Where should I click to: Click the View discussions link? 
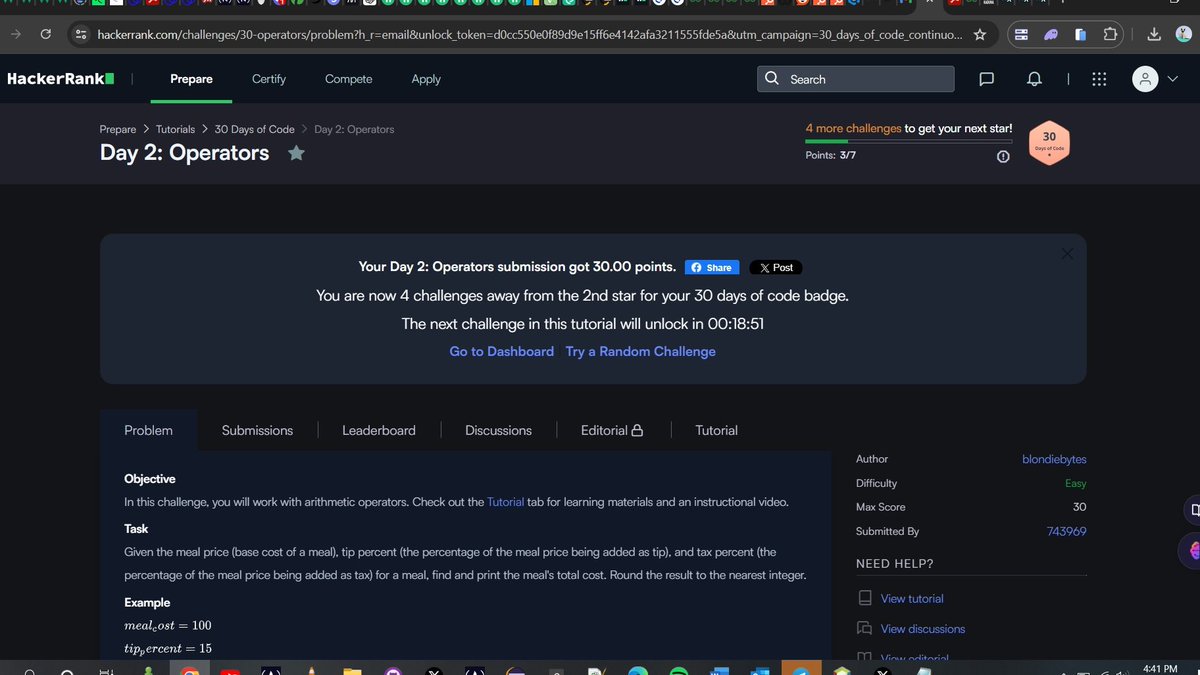[x=923, y=628]
